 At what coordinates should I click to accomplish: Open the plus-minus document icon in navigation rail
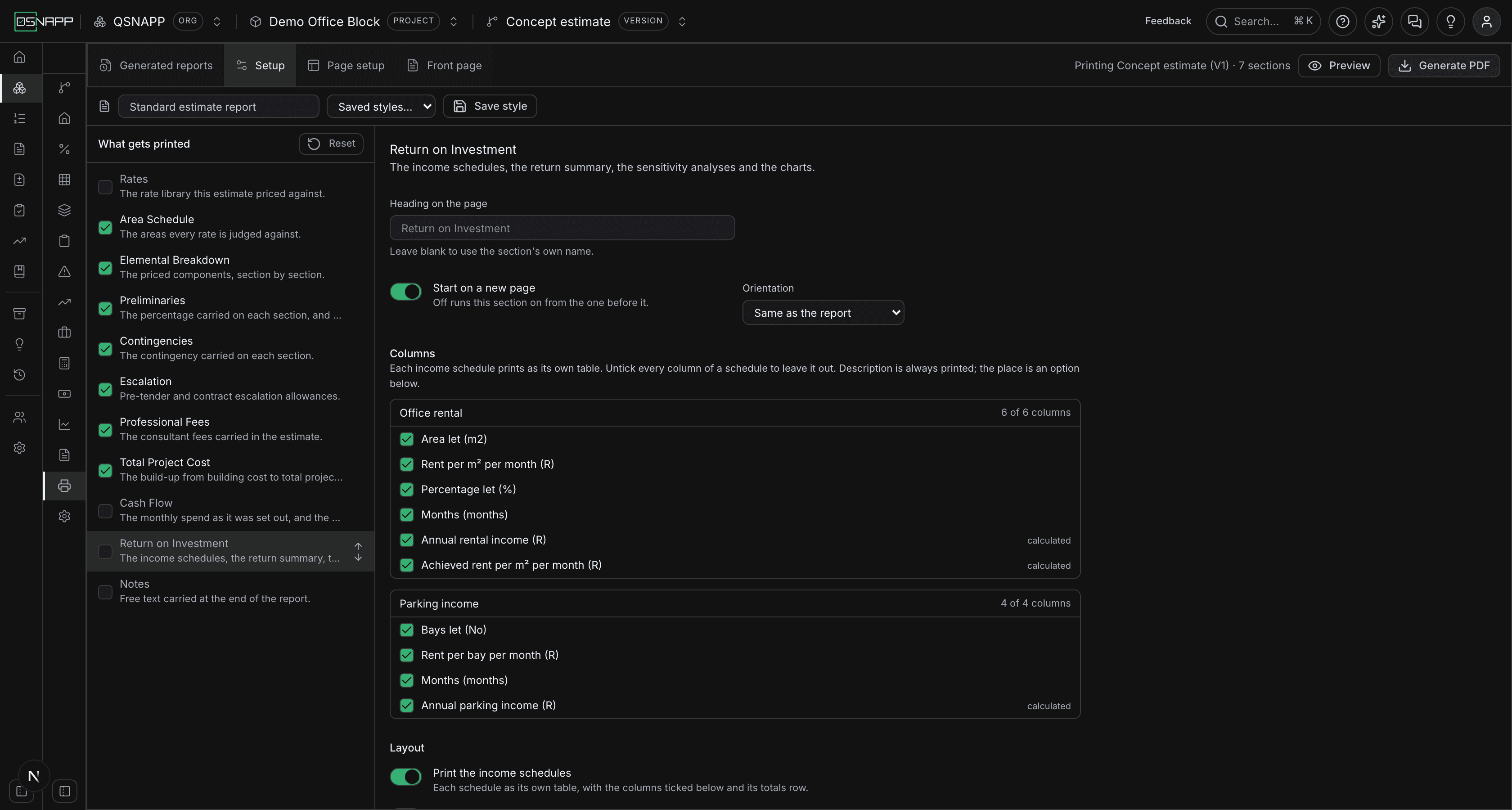point(19,180)
